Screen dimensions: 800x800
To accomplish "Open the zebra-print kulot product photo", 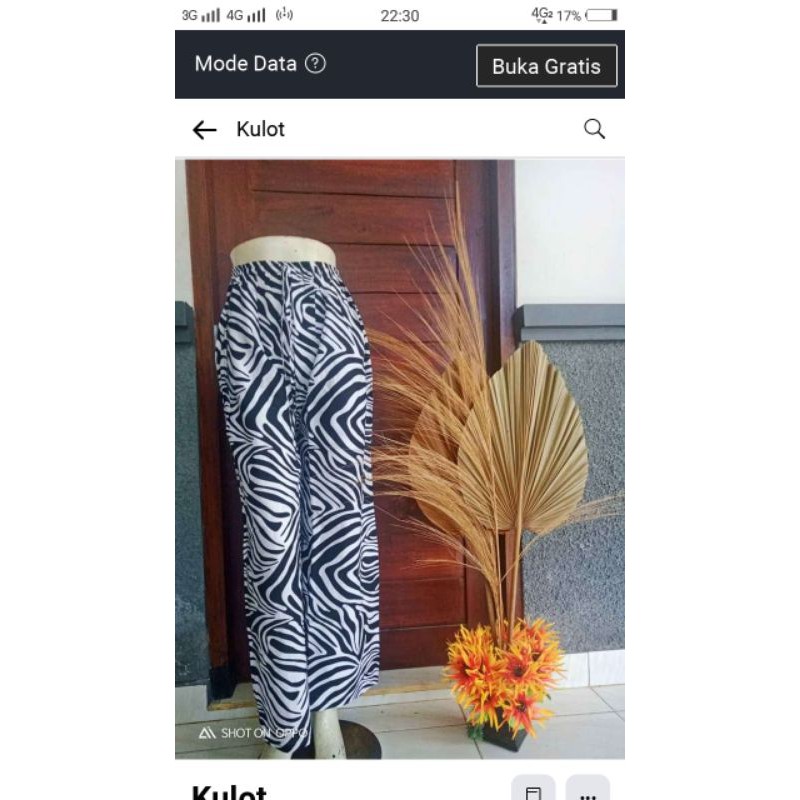I will (400, 459).
